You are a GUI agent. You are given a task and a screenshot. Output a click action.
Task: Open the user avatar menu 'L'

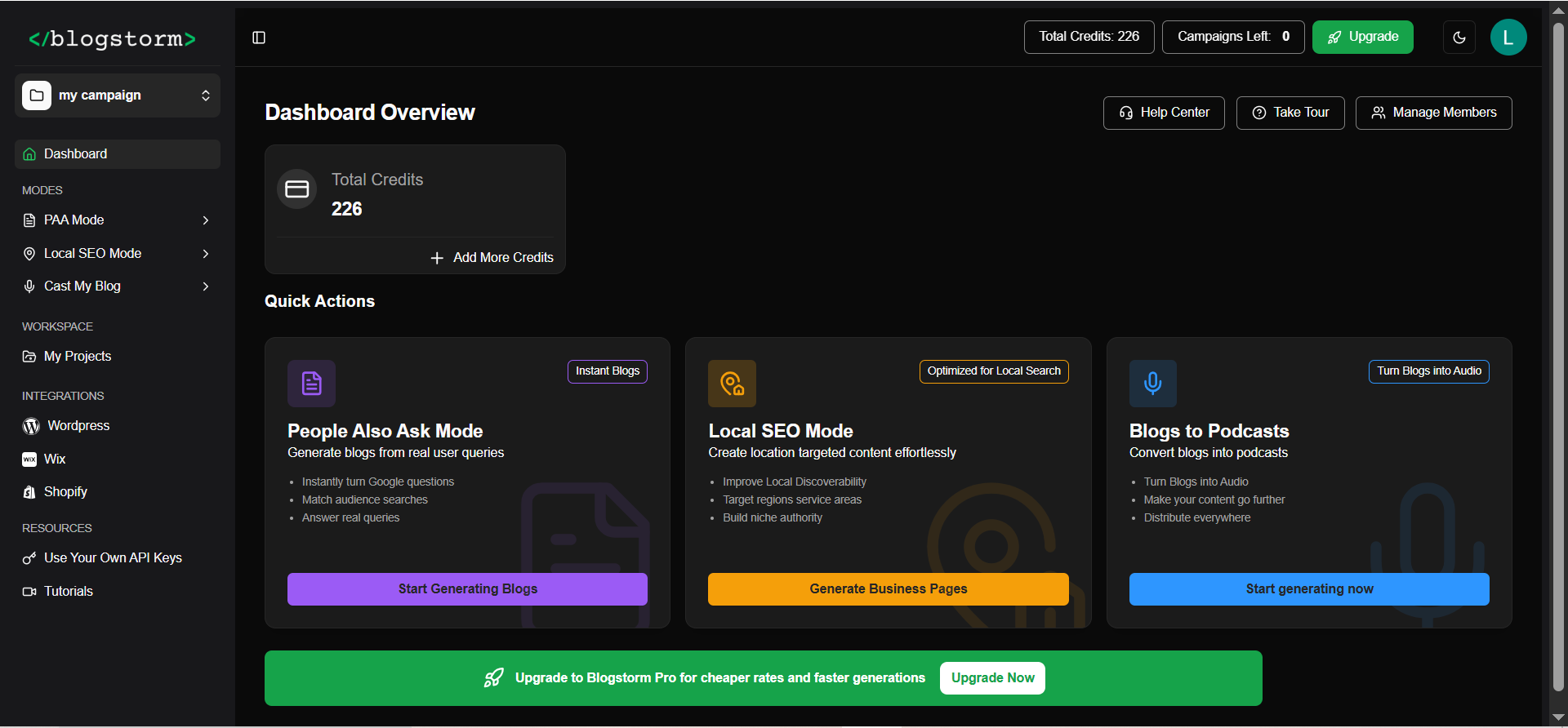pyautogui.click(x=1508, y=38)
